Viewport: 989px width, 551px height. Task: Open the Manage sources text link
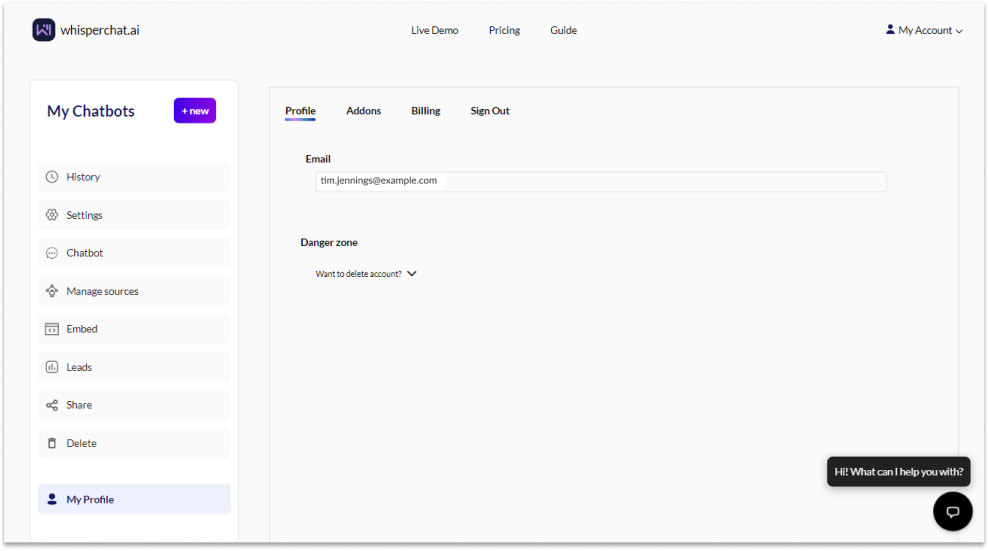(x=102, y=291)
